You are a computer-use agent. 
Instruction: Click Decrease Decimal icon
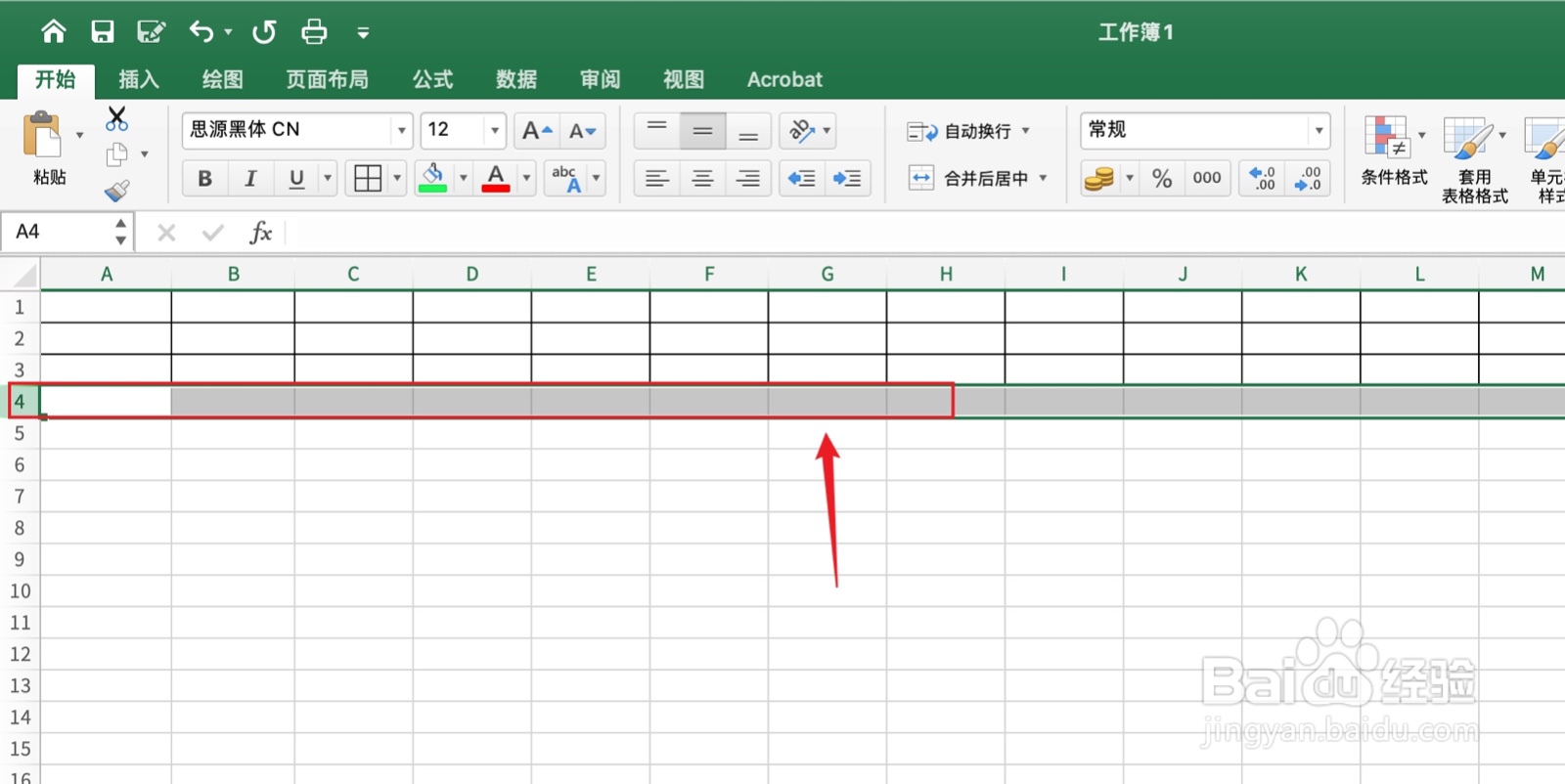pos(1308,178)
